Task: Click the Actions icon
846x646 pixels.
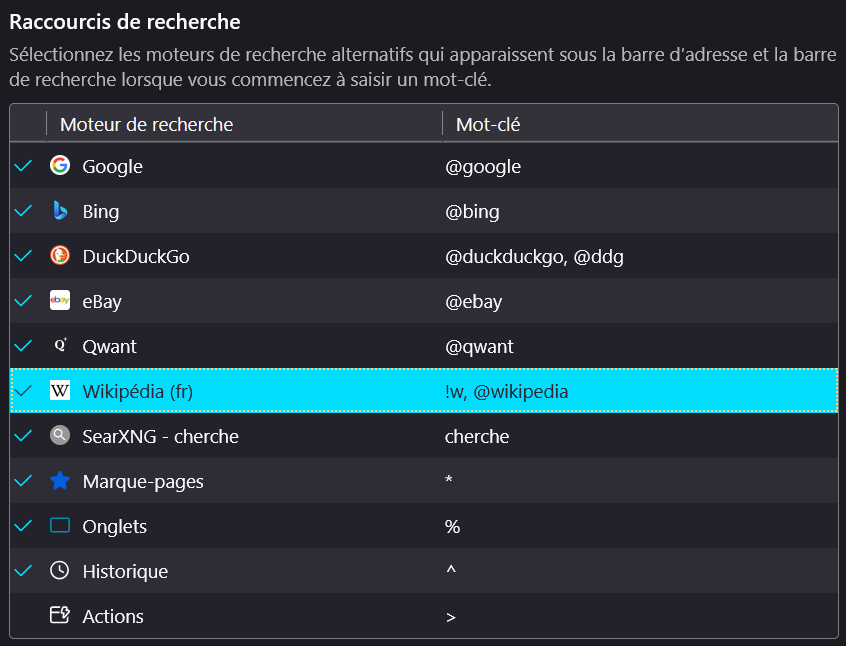Action: click(x=60, y=616)
